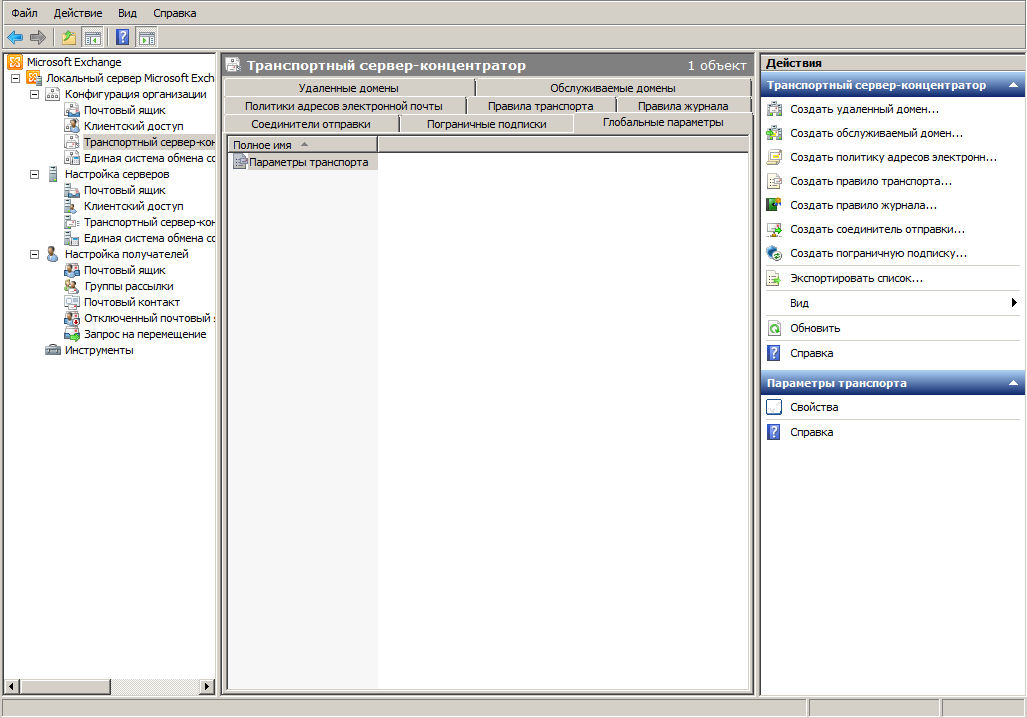Image resolution: width=1027 pixels, height=718 pixels.
Task: Click the Свойства icon in actions pane
Action: [774, 407]
